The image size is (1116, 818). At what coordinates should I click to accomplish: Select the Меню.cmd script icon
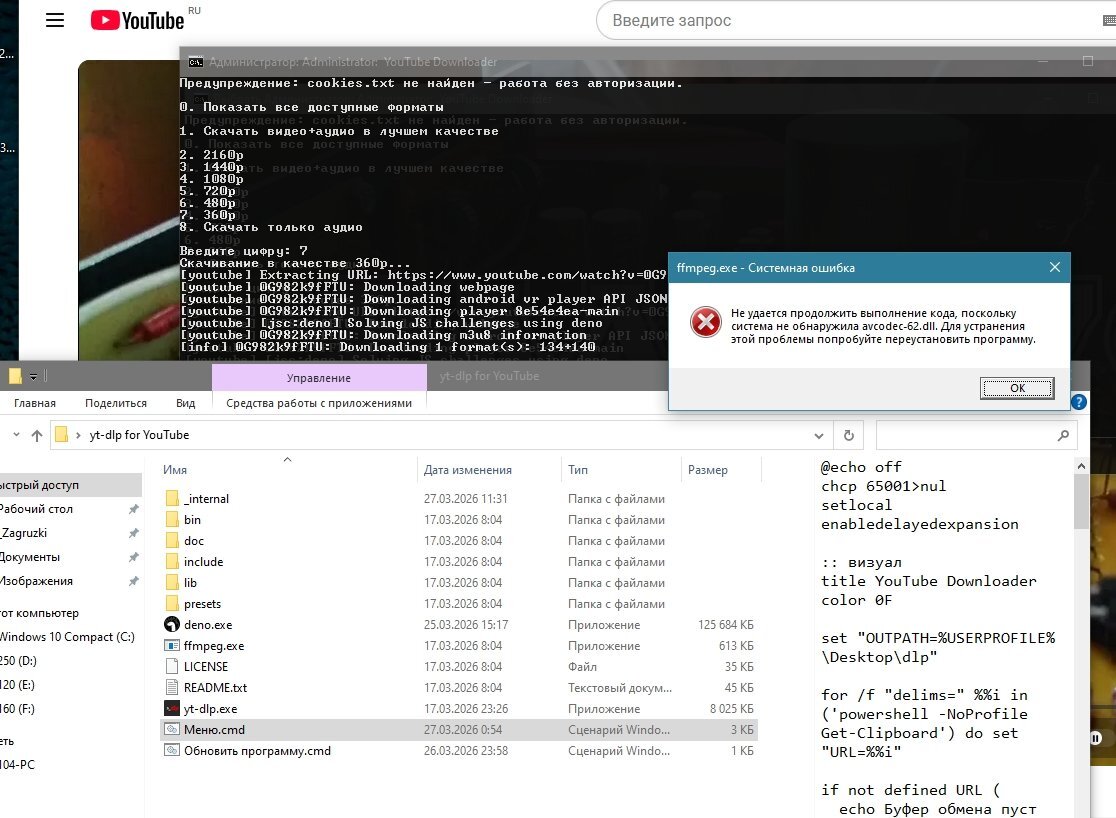pyautogui.click(x=172, y=730)
